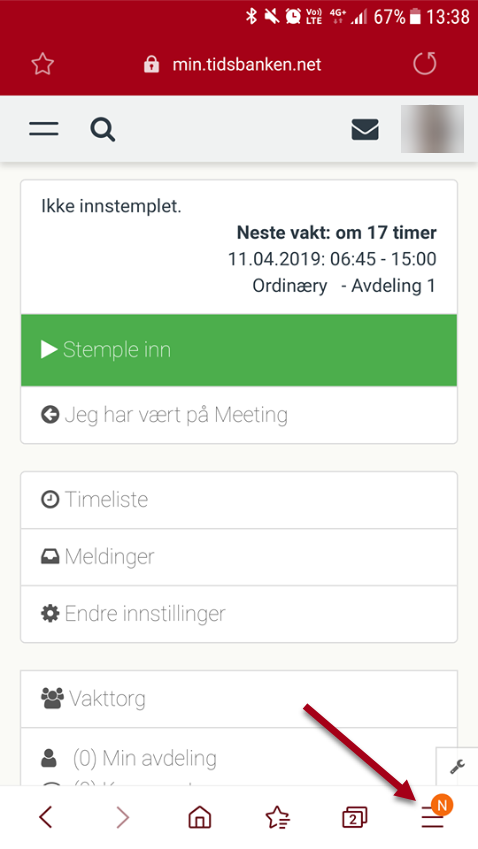
Task: Open Meldinger menu entry
Action: 239,557
